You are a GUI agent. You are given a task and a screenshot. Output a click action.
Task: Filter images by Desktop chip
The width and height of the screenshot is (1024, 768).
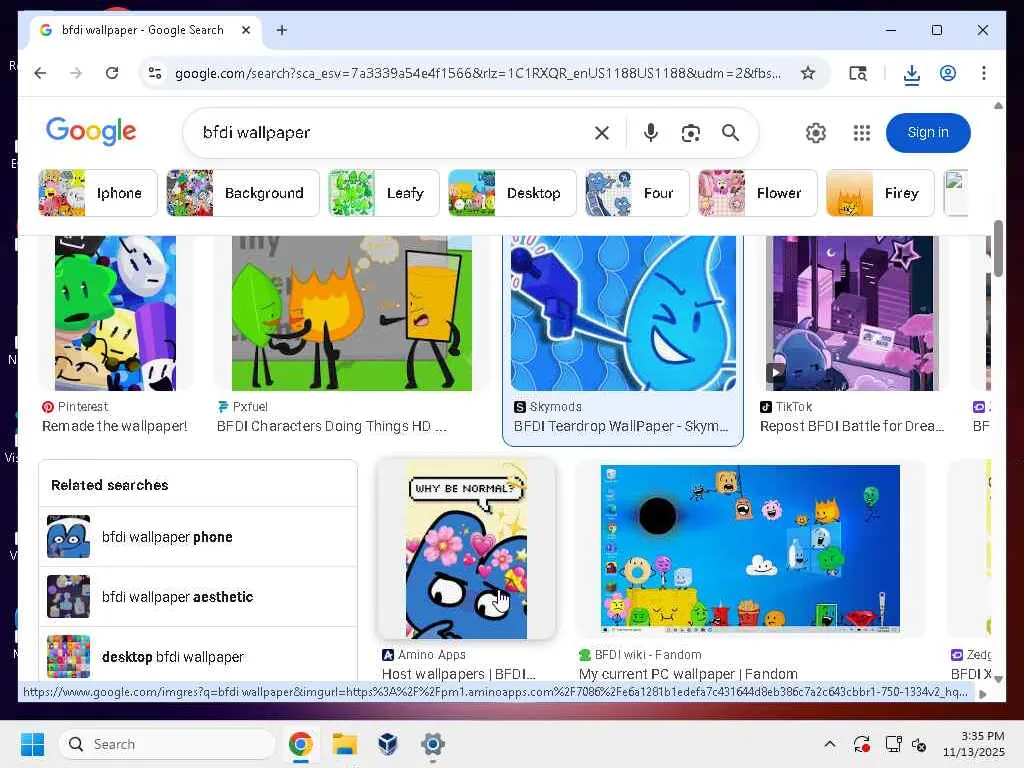[x=512, y=193]
